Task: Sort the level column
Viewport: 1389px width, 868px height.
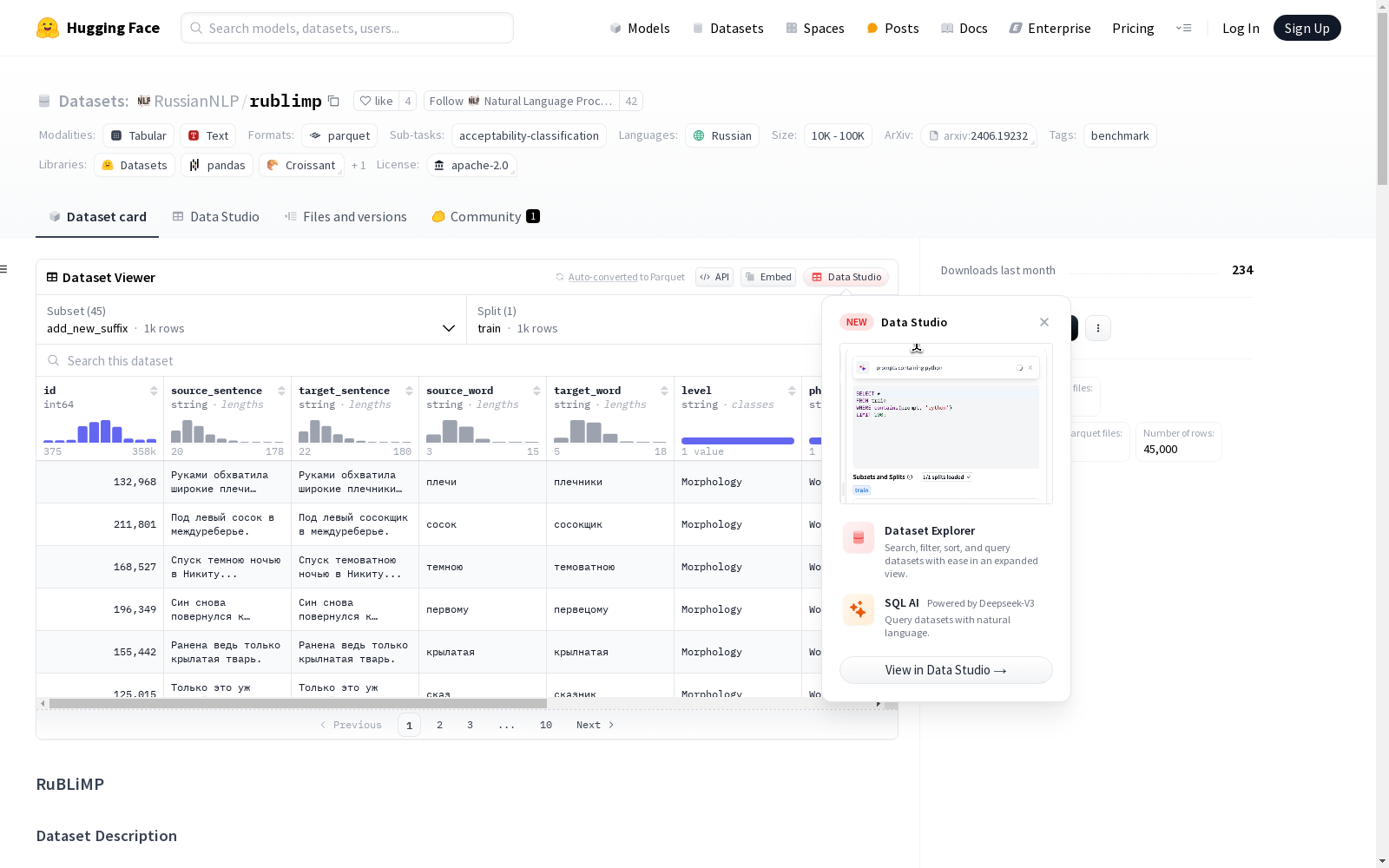Action: pyautogui.click(x=792, y=391)
